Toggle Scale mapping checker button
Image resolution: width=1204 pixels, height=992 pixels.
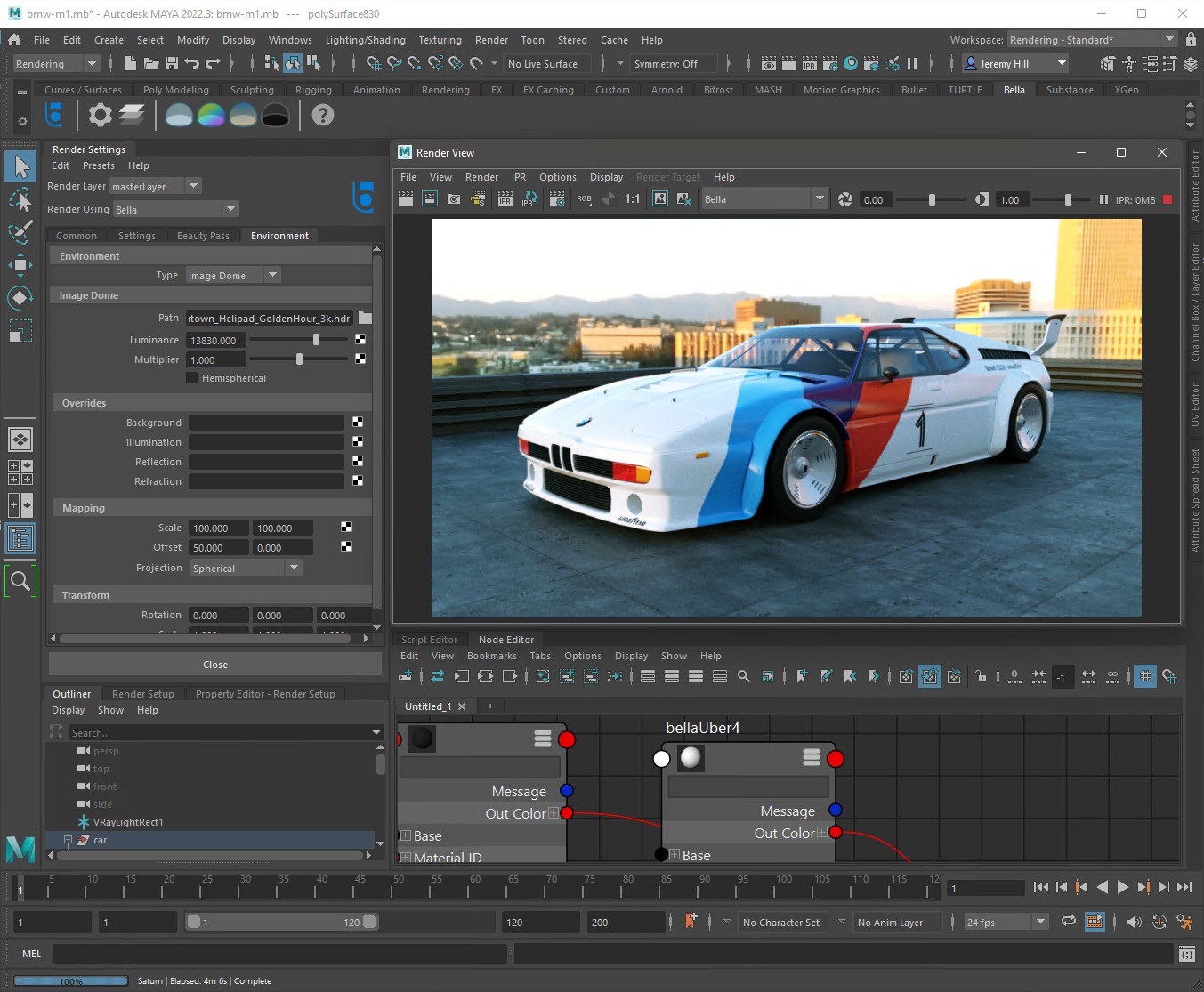pos(346,527)
